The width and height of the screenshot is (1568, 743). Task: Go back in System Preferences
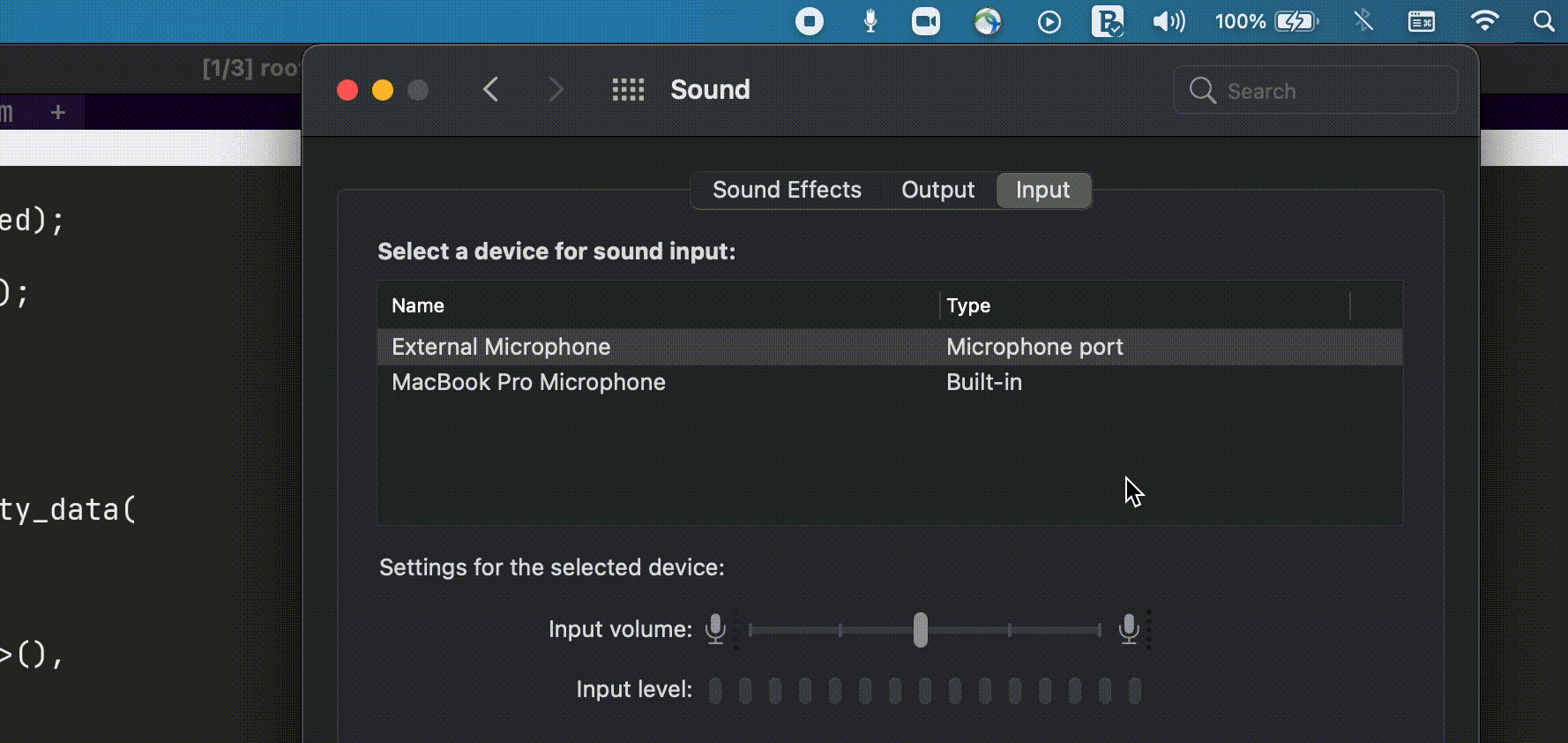coord(490,89)
